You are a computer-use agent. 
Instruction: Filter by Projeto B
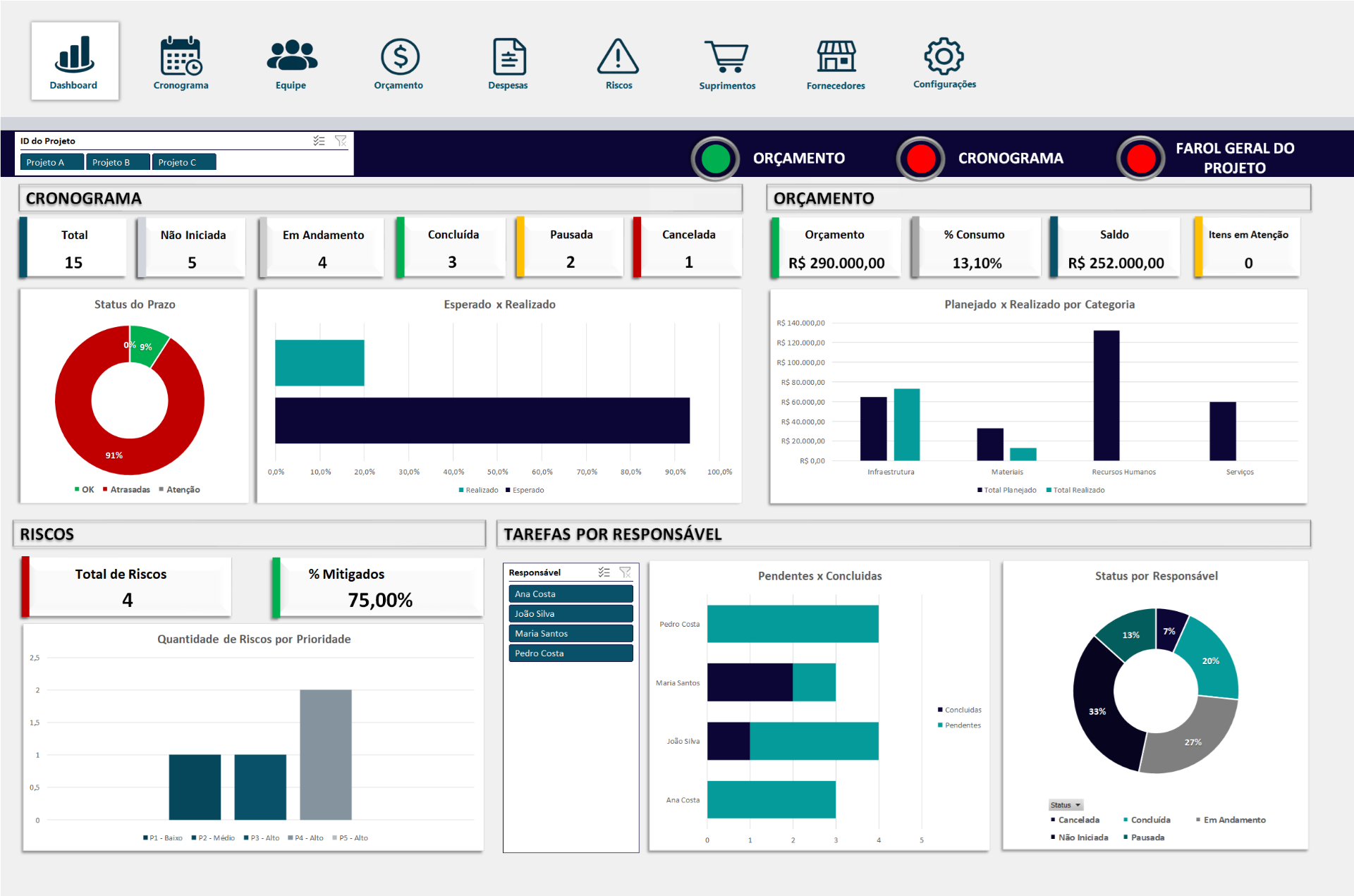pos(118,162)
